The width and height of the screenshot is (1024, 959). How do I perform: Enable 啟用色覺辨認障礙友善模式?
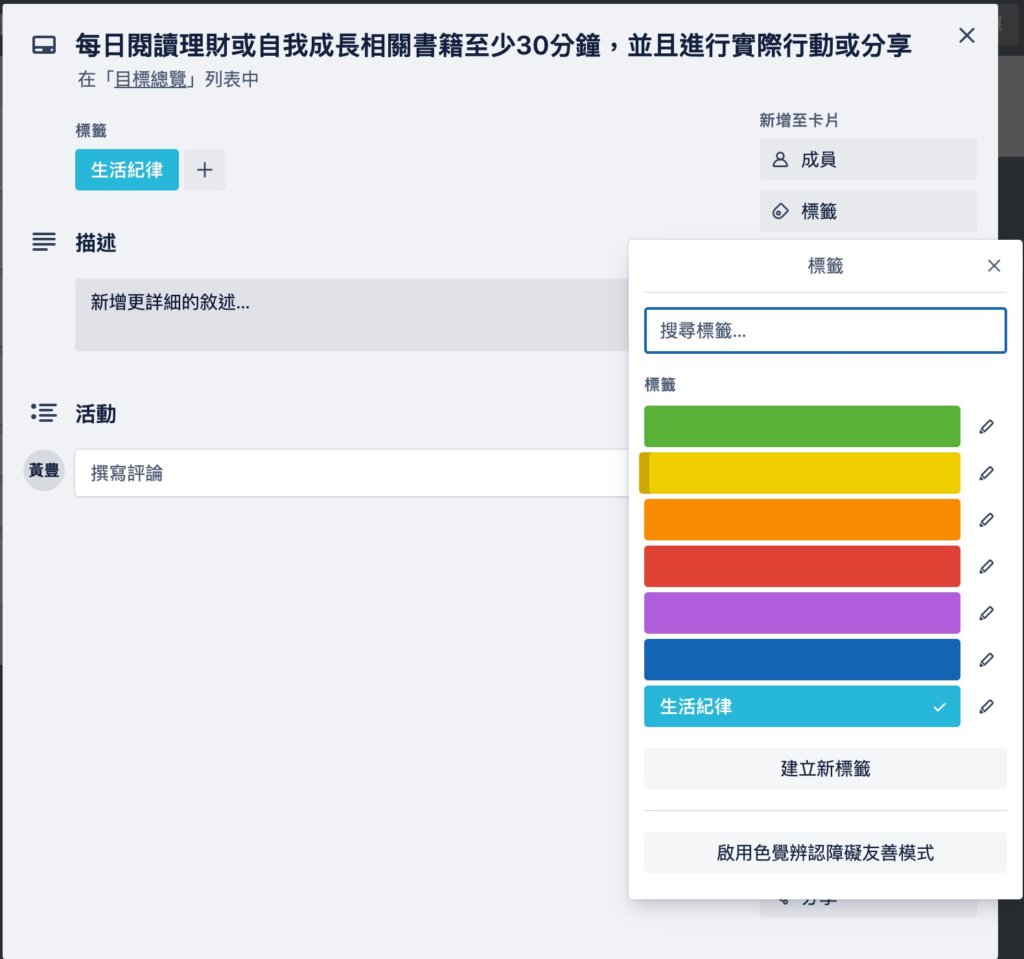pyautogui.click(x=825, y=853)
